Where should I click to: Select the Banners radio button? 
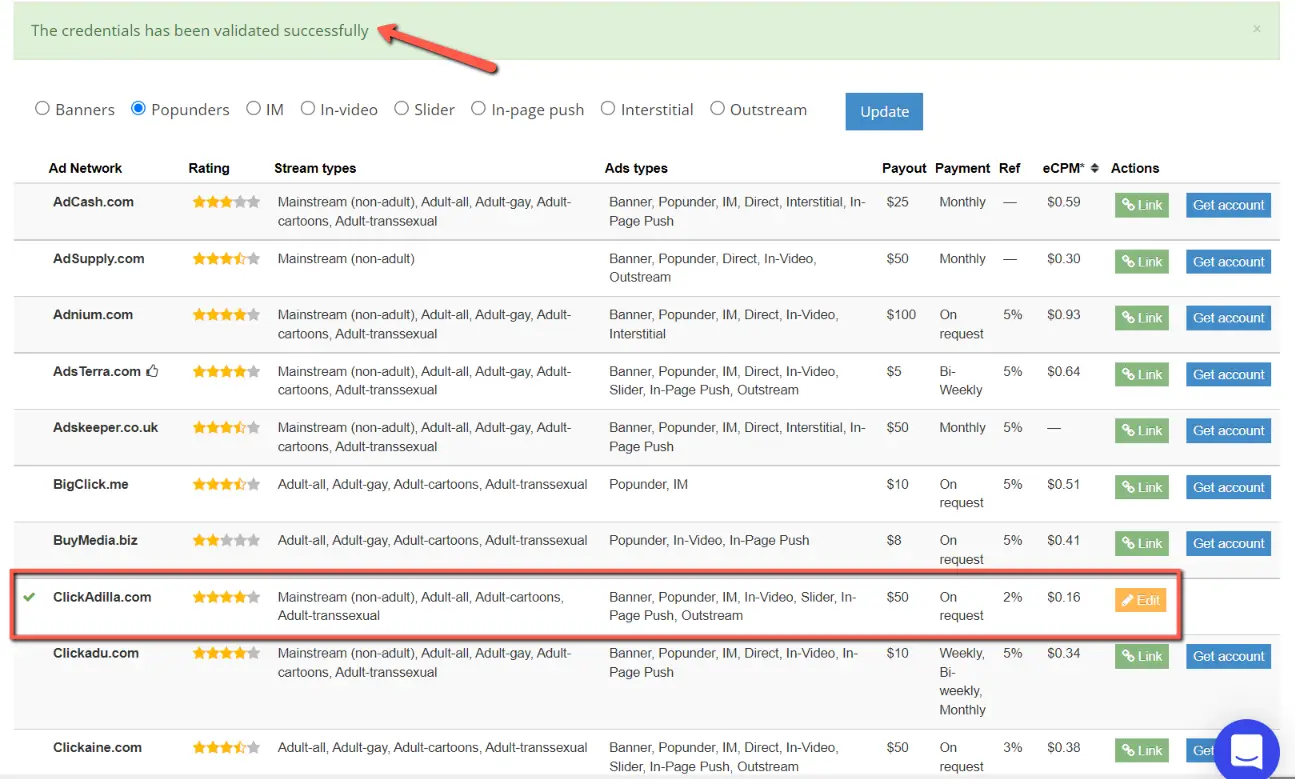pyautogui.click(x=42, y=109)
